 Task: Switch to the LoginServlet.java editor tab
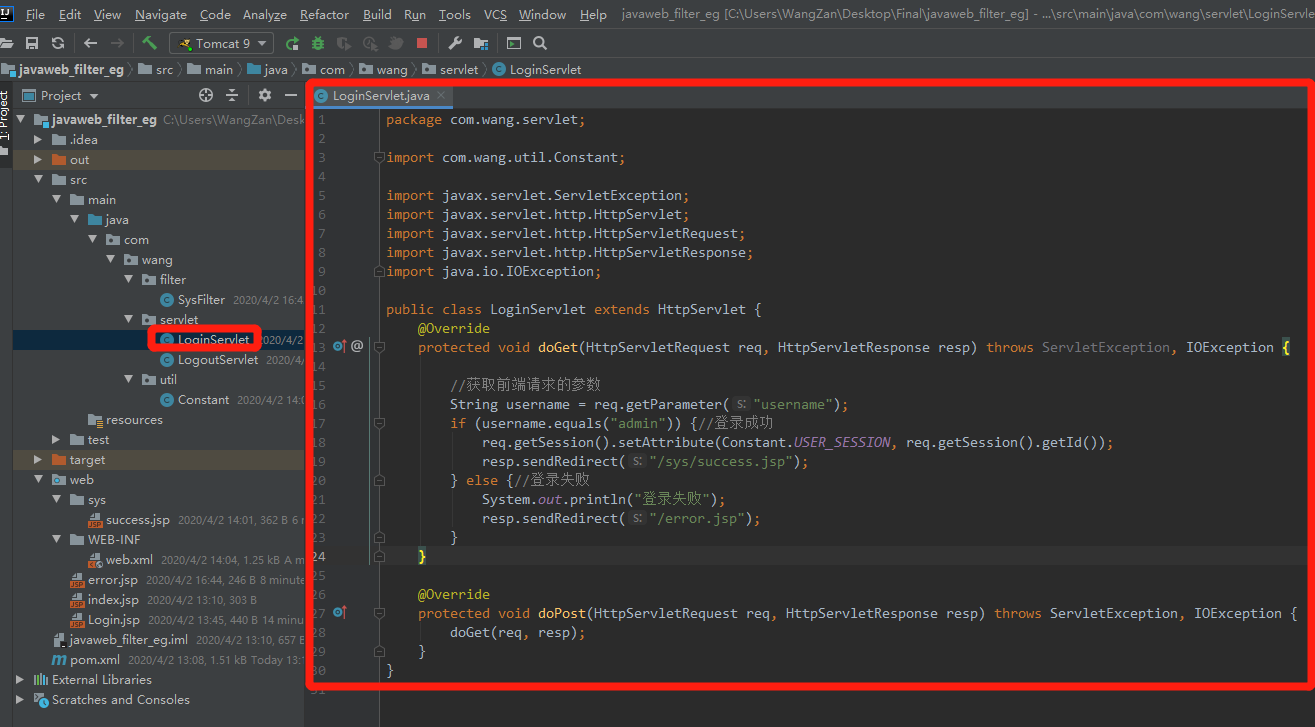point(380,96)
